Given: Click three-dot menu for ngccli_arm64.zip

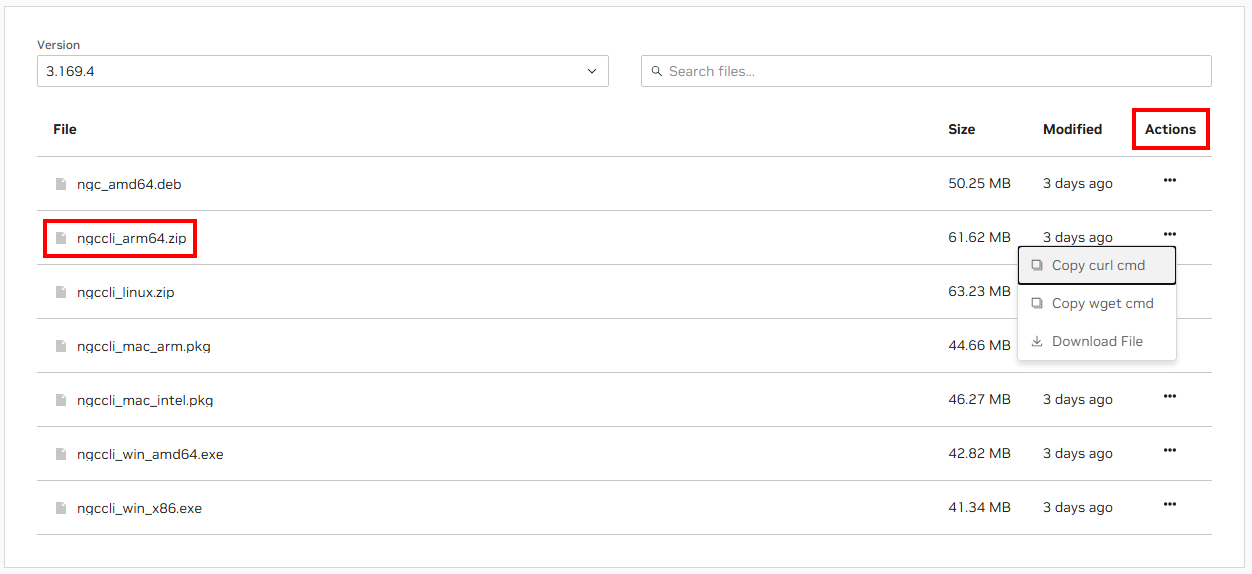Looking at the screenshot, I should pos(1169,235).
